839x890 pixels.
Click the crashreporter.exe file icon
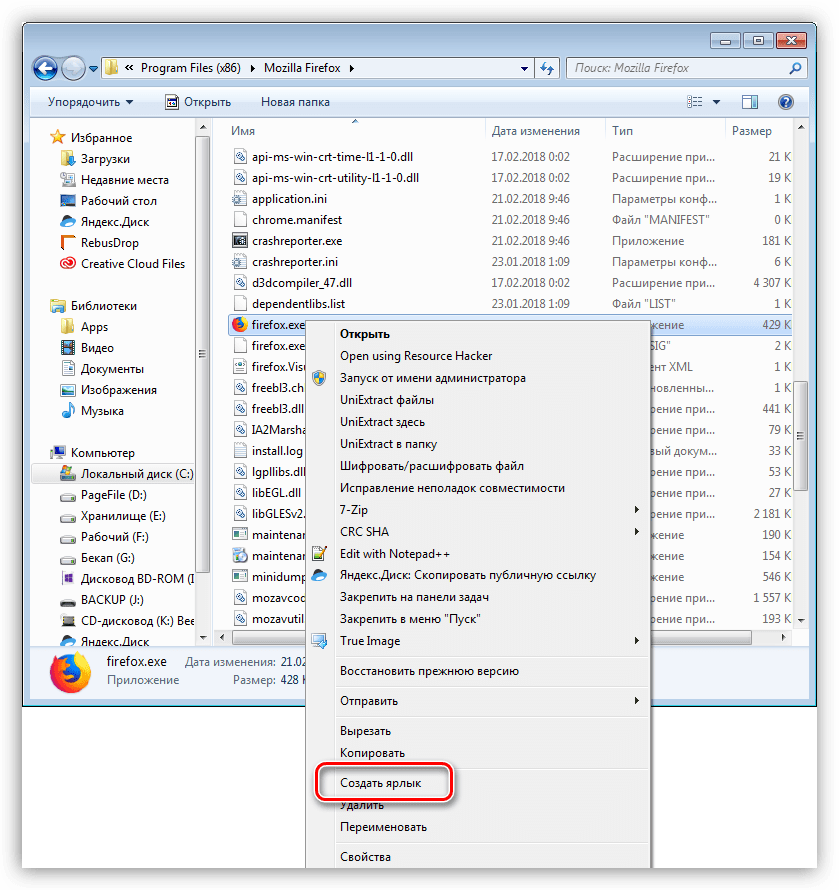point(240,241)
